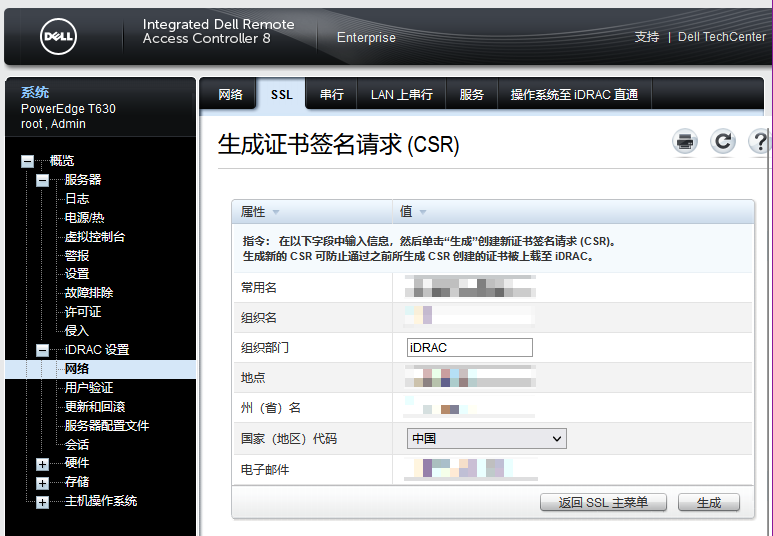Select 用户验证 in the sidebar
The height and width of the screenshot is (536, 773).
click(89, 388)
